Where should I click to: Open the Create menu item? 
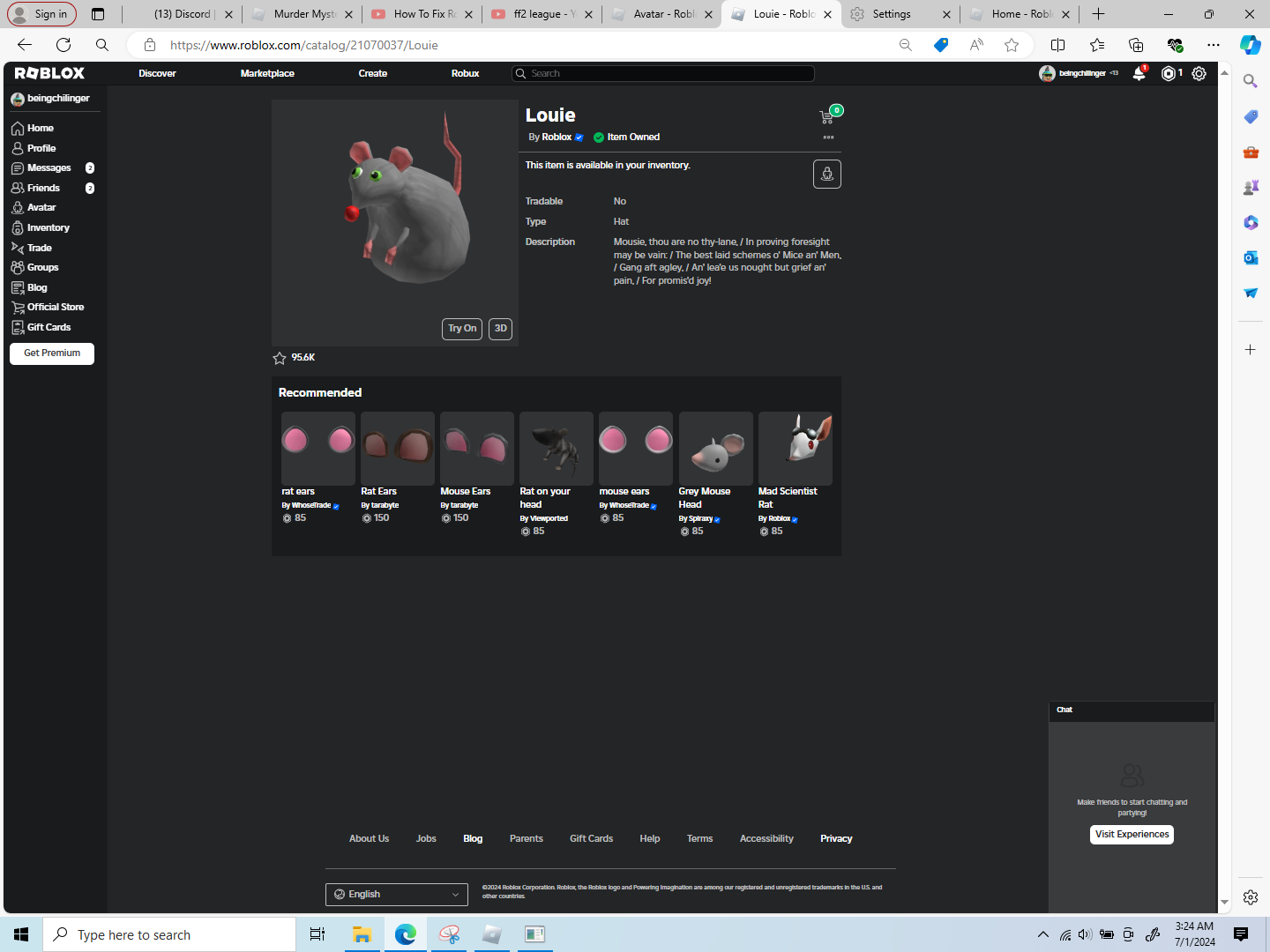[x=373, y=74]
